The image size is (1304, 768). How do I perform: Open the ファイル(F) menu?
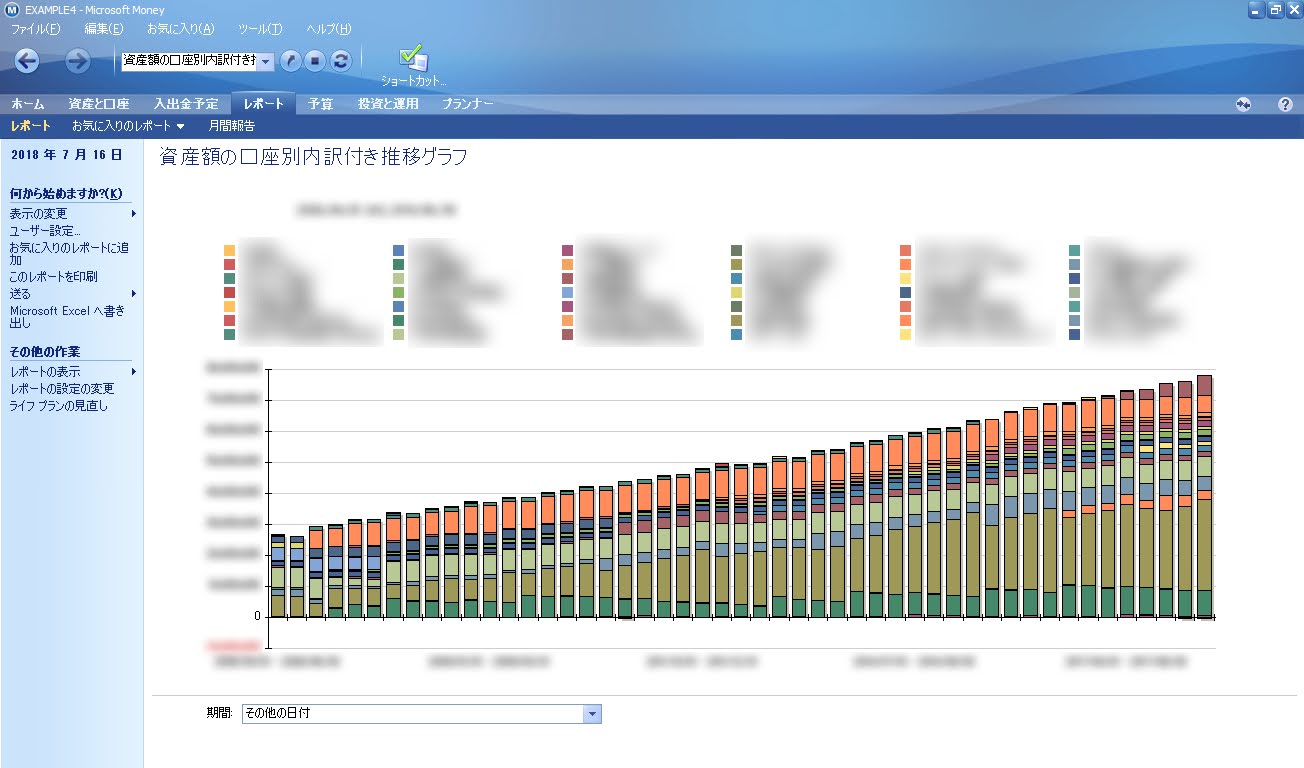[36, 29]
